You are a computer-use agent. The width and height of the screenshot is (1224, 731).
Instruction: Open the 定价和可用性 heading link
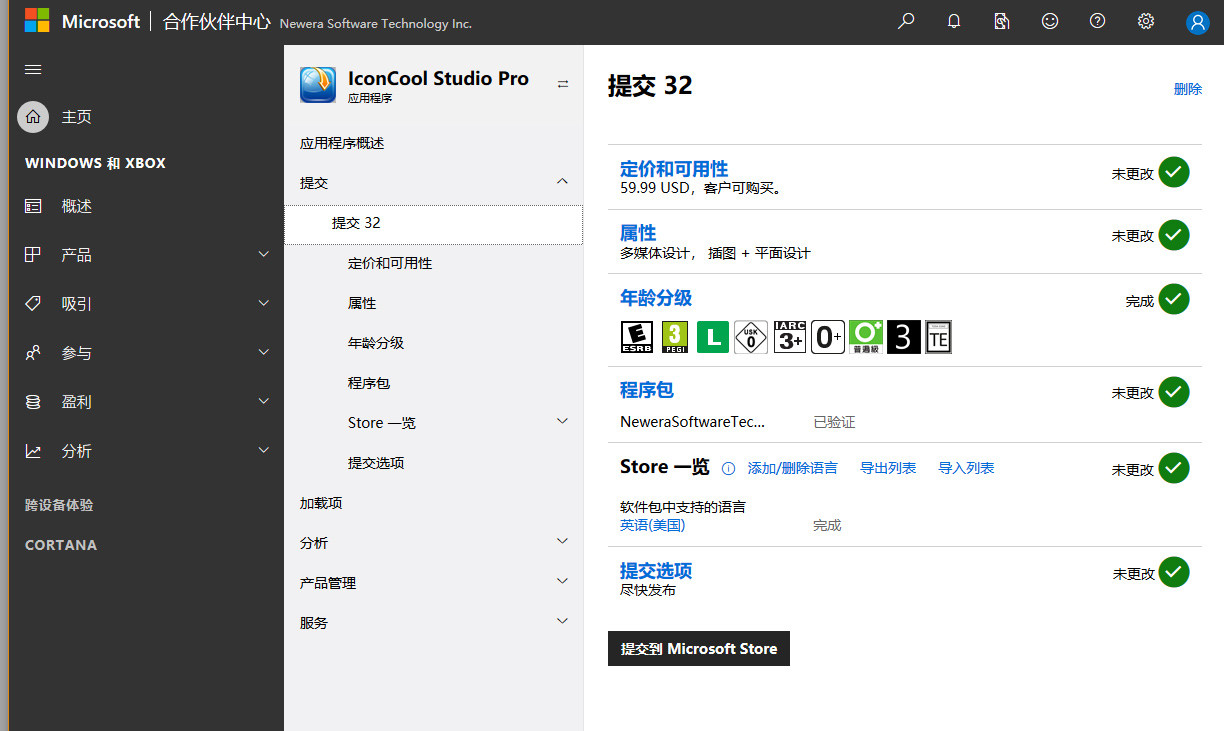[x=674, y=169]
